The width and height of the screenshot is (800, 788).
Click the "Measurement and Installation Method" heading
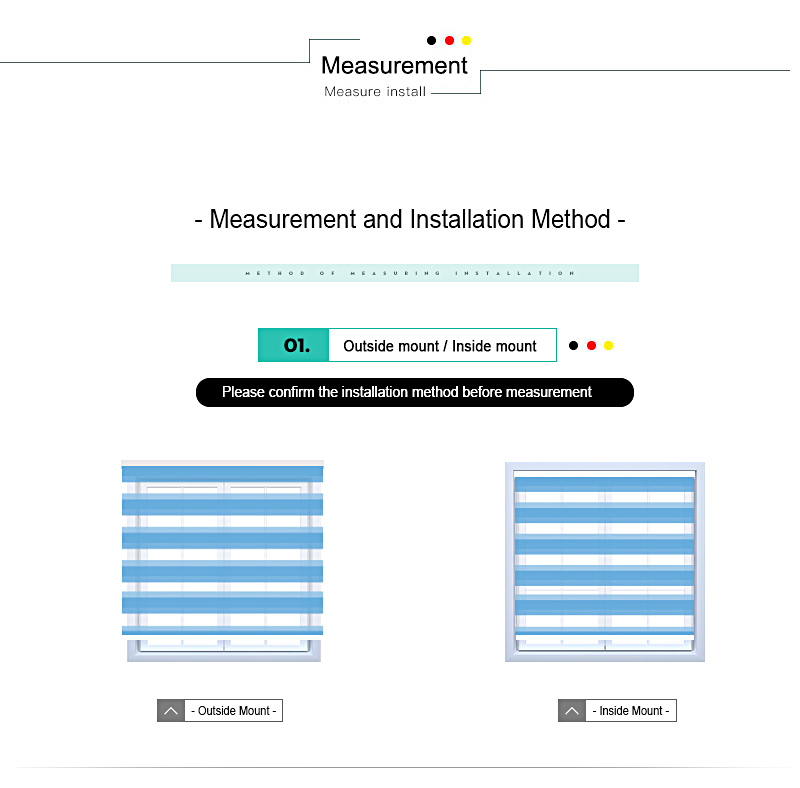[x=409, y=219]
